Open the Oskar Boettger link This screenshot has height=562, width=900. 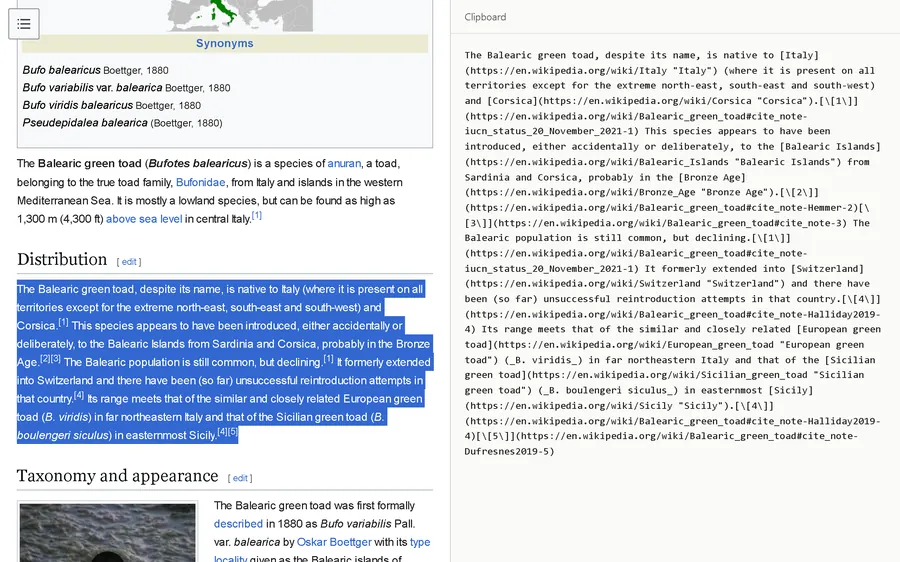point(334,542)
